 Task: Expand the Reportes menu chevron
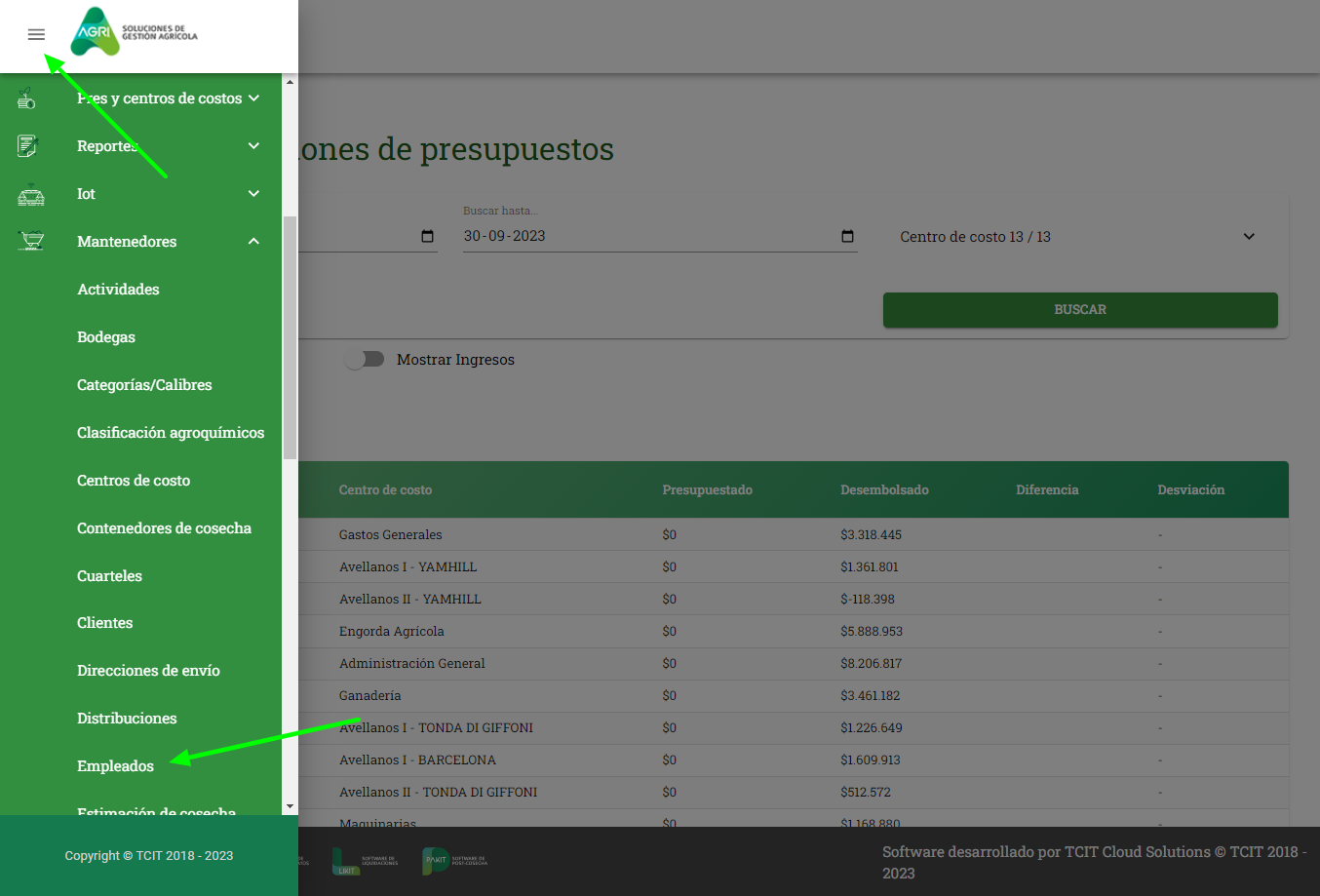point(253,146)
